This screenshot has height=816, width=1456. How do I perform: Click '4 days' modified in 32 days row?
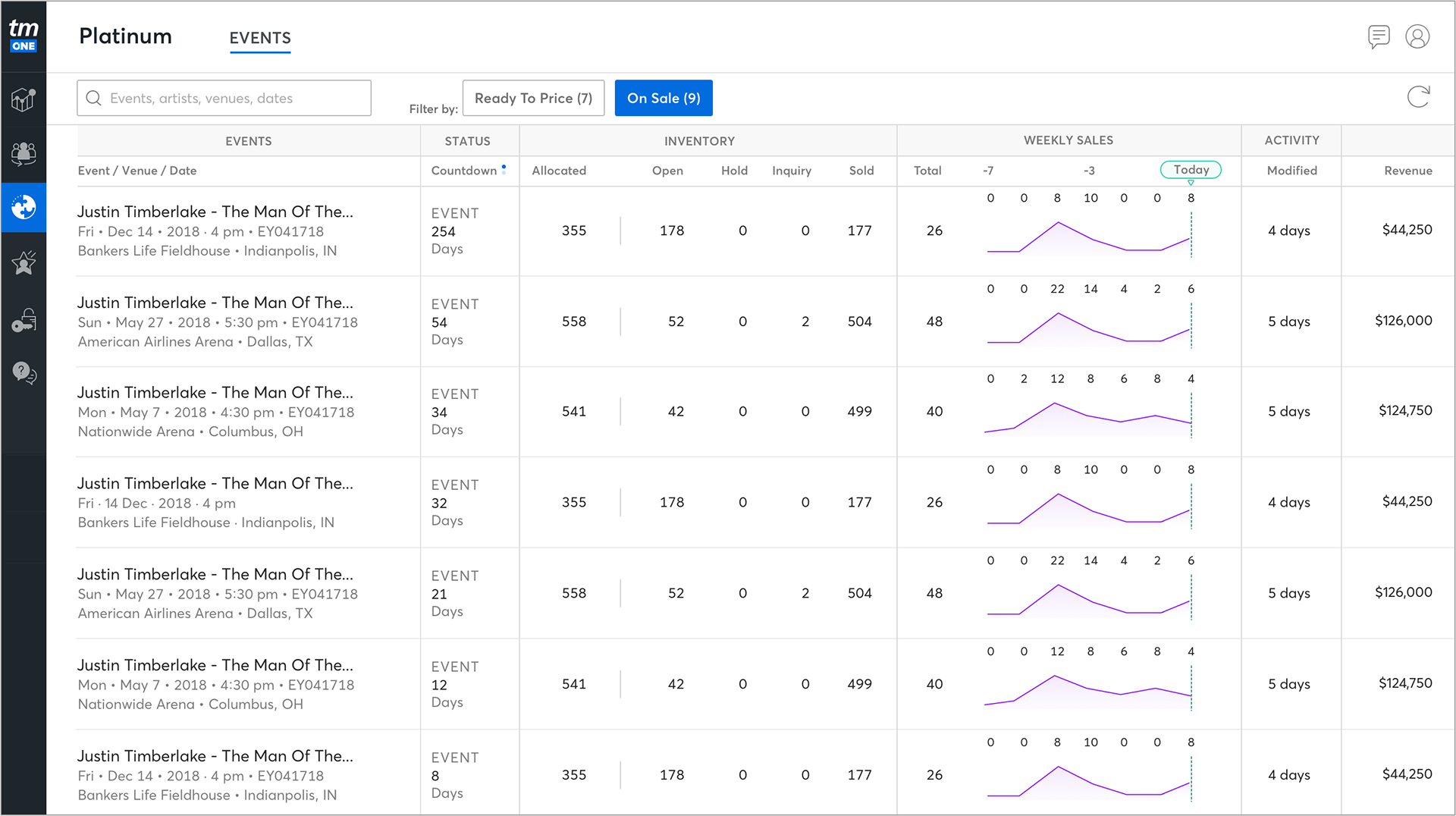1289,503
